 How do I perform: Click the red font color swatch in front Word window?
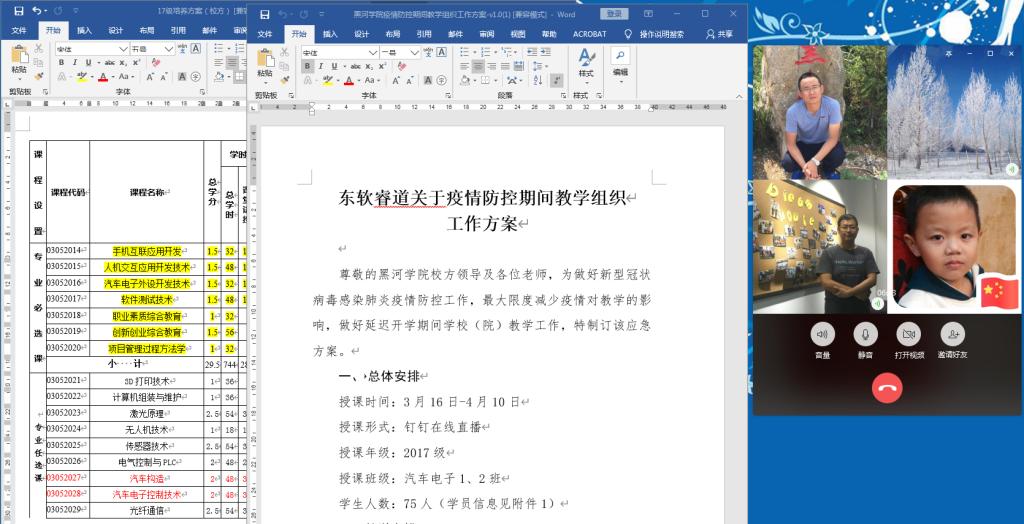(348, 81)
